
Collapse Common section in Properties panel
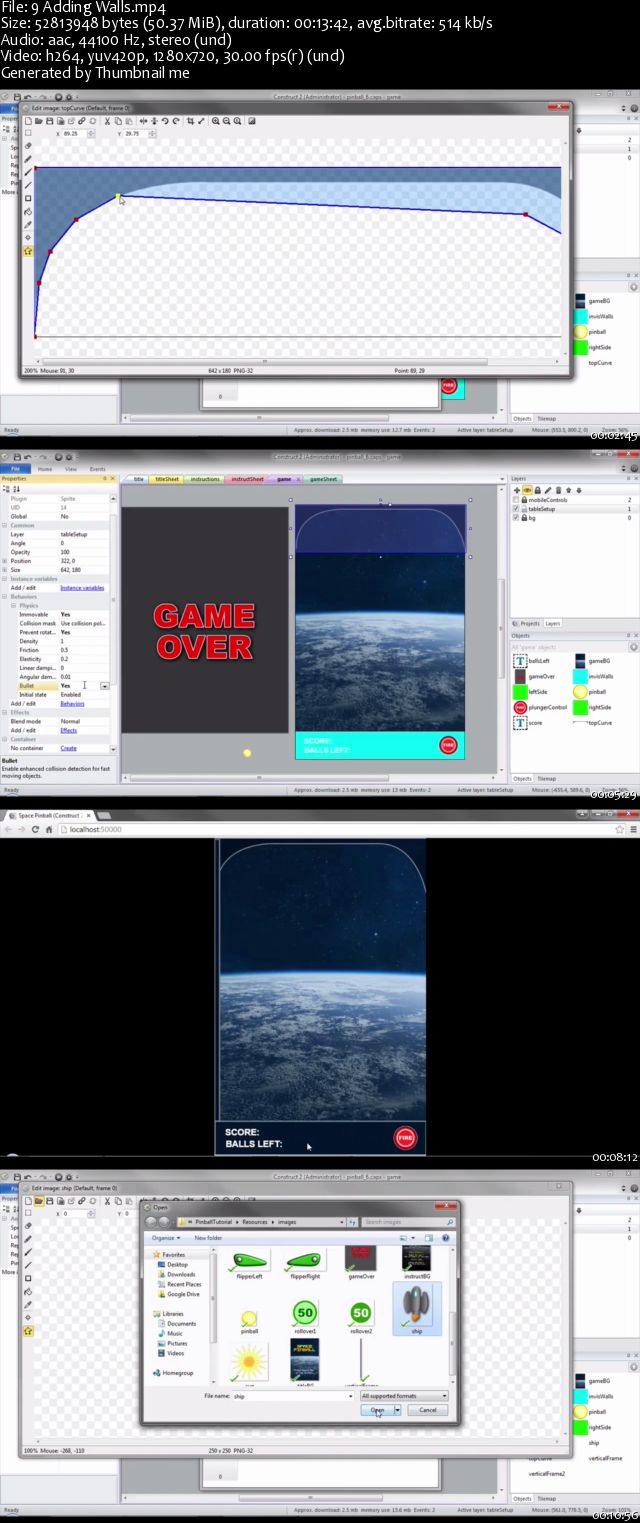(x=5, y=525)
